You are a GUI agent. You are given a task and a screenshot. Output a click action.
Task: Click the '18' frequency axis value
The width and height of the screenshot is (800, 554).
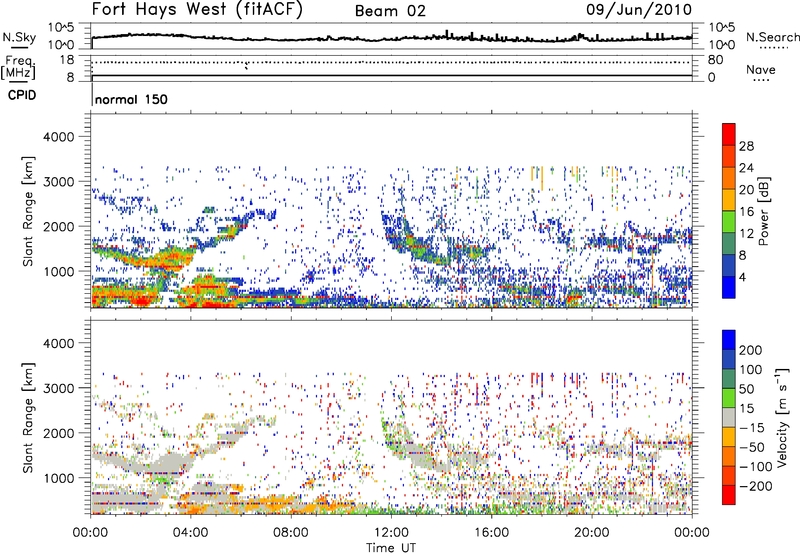click(x=67, y=60)
